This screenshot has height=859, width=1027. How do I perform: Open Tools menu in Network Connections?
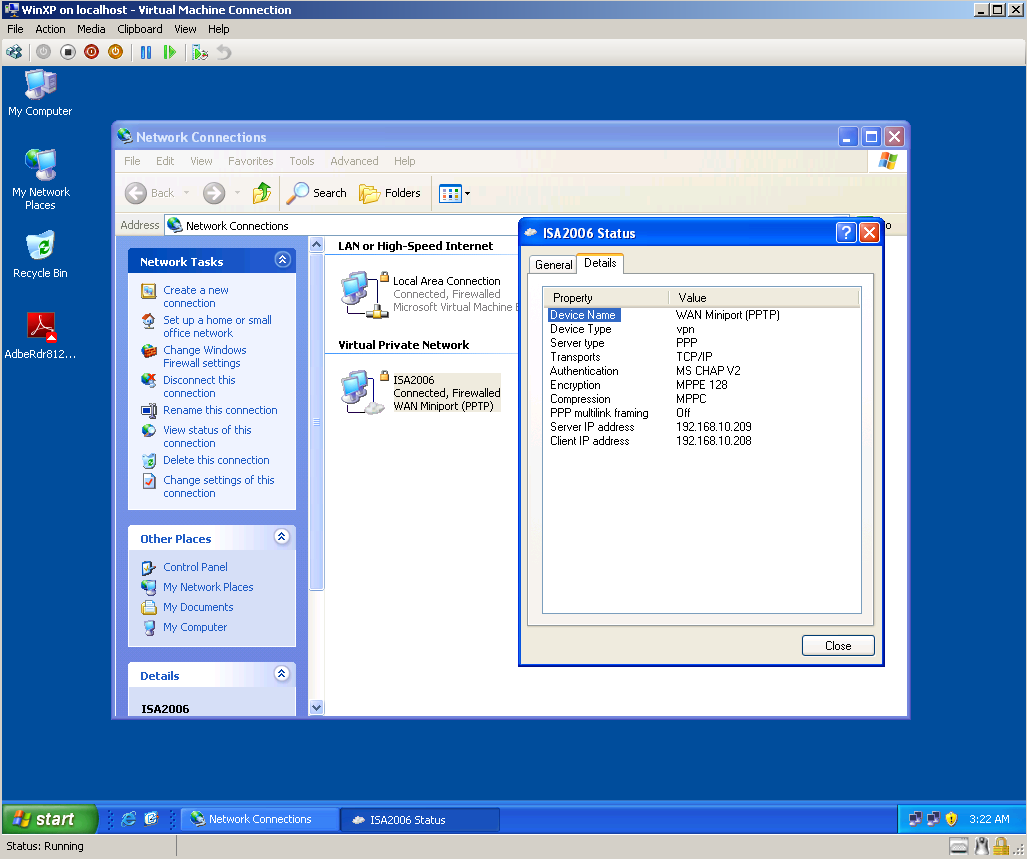pos(302,161)
